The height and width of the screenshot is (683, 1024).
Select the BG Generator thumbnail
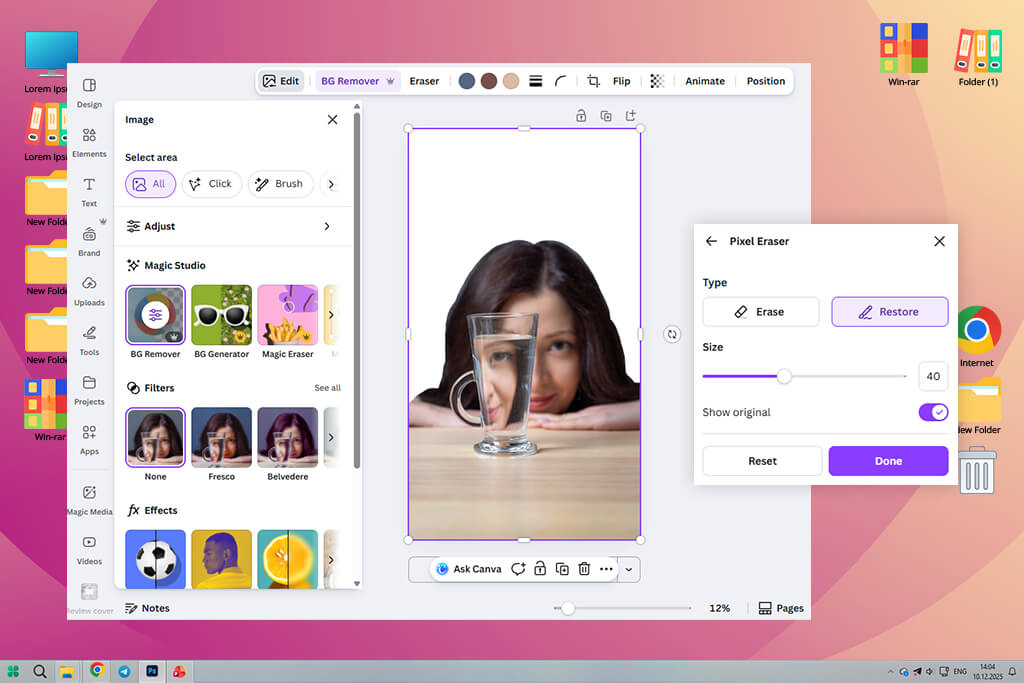(221, 315)
